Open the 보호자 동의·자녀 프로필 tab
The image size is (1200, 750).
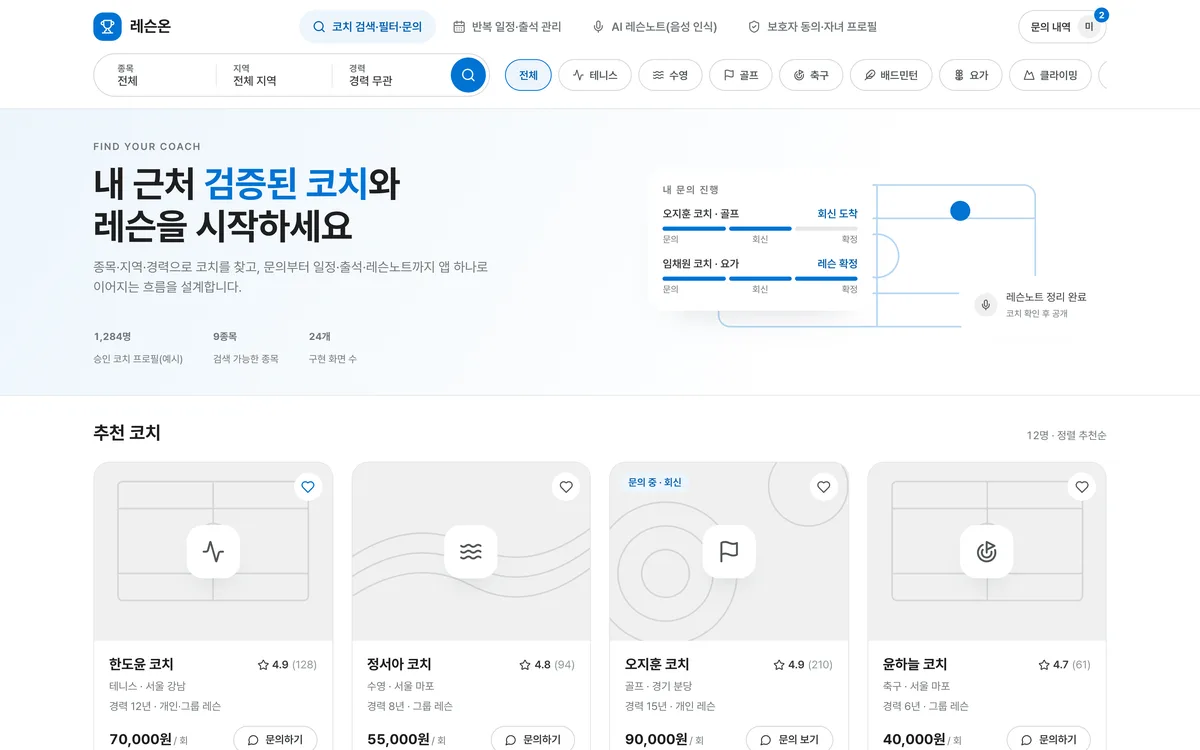click(812, 27)
